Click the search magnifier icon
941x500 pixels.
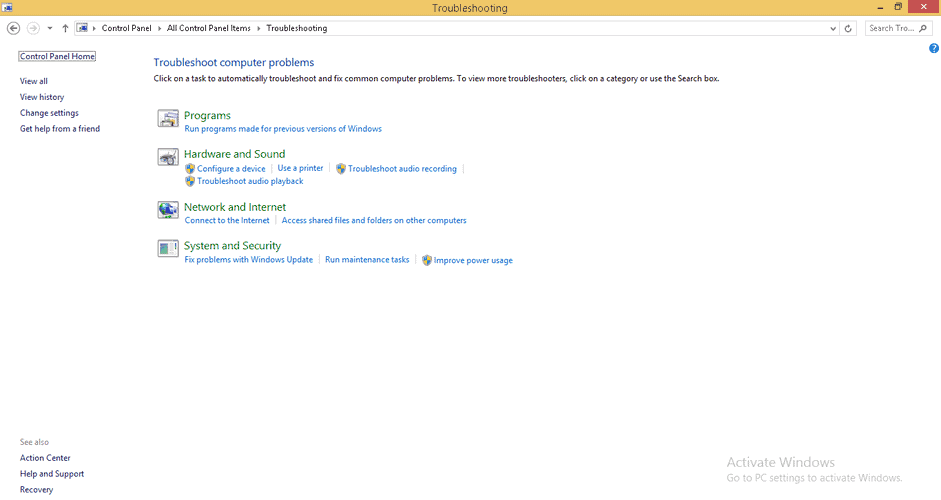click(923, 28)
